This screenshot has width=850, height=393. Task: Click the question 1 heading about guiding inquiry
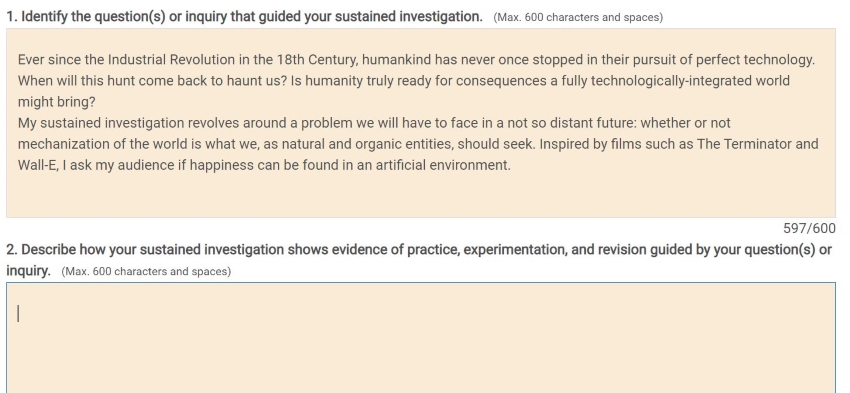(x=244, y=17)
